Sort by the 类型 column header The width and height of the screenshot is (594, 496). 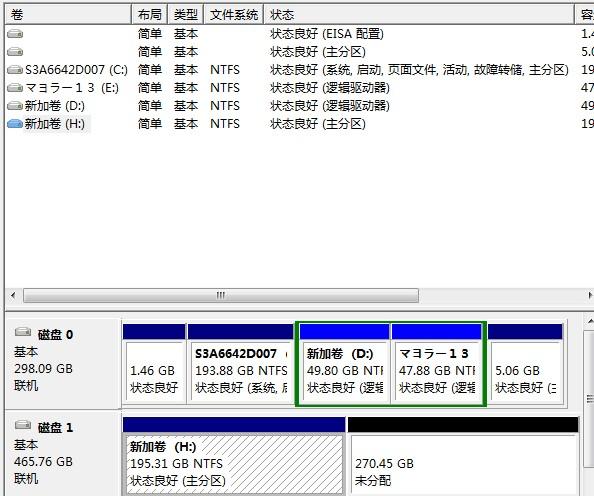186,15
